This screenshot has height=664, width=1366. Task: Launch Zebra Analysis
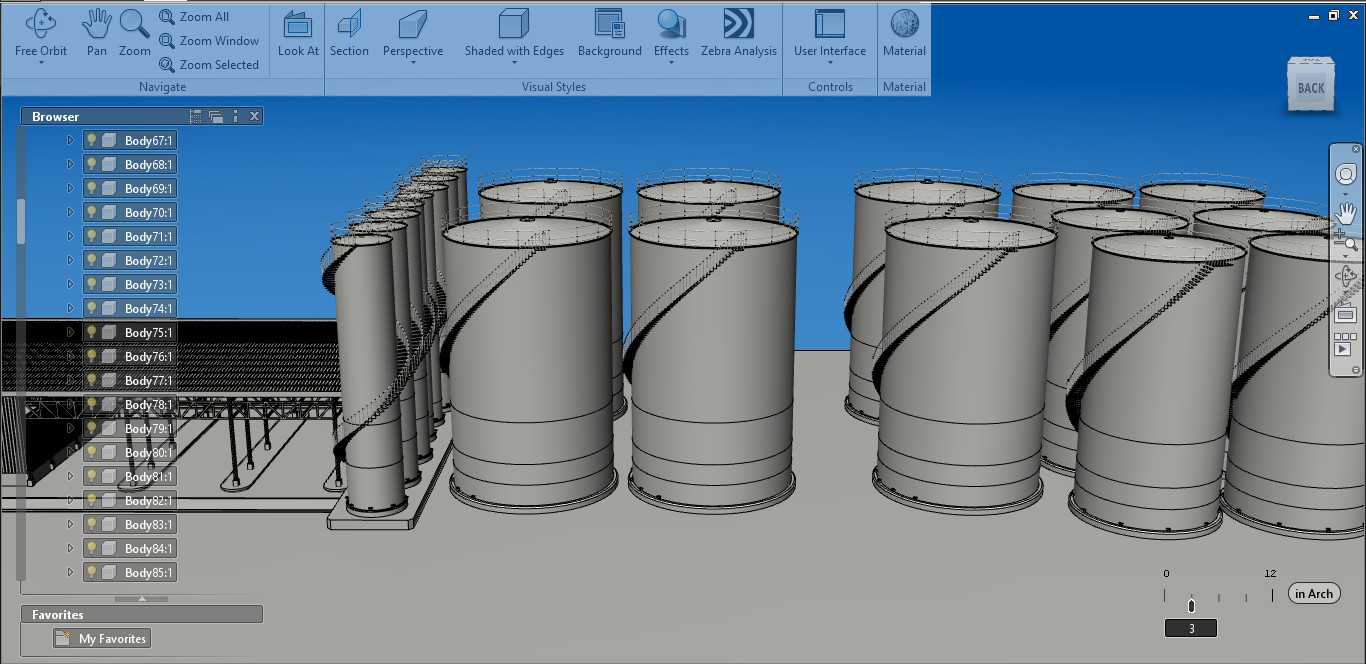pyautogui.click(x=738, y=32)
